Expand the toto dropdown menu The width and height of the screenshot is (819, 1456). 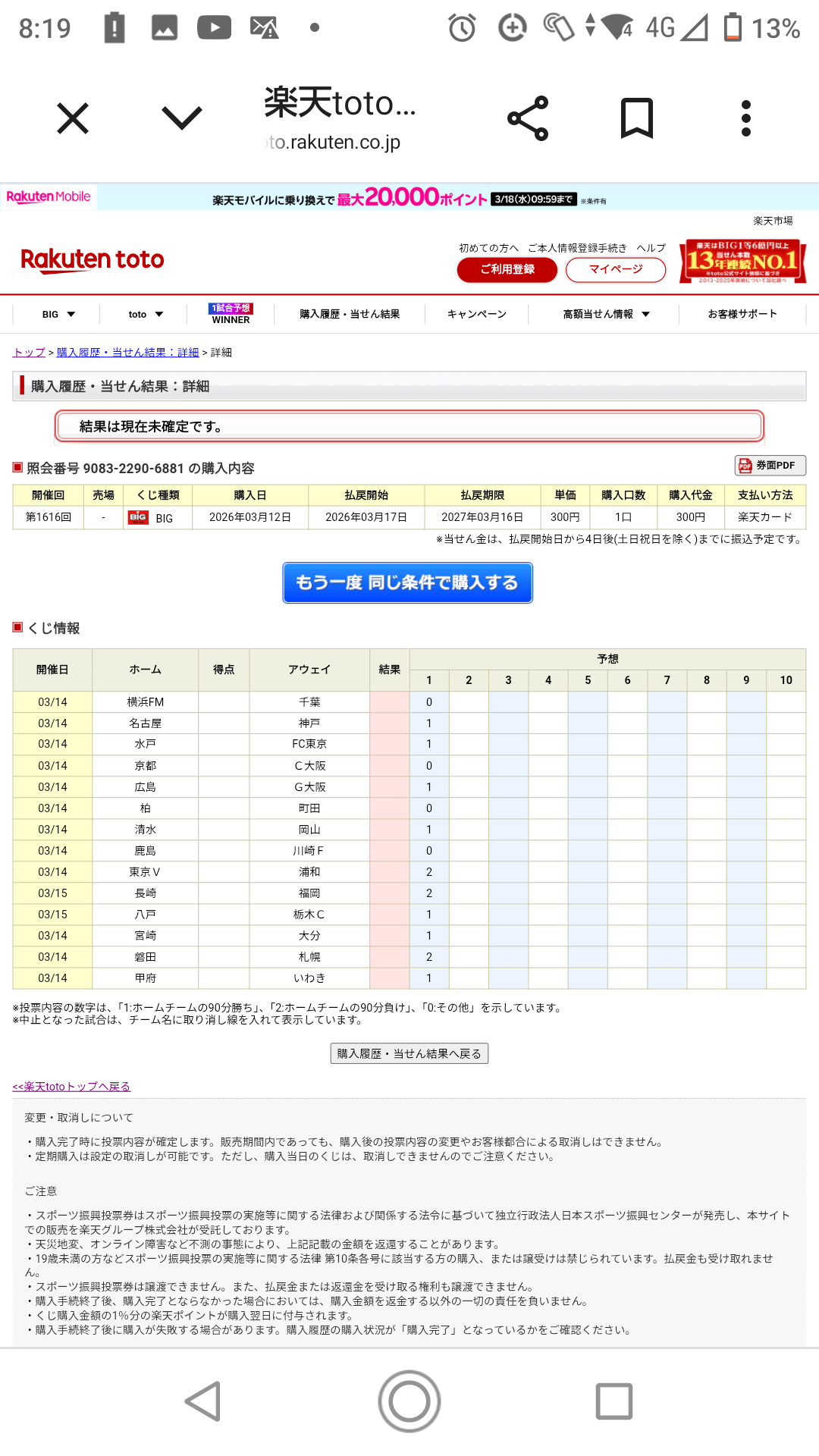click(x=146, y=314)
